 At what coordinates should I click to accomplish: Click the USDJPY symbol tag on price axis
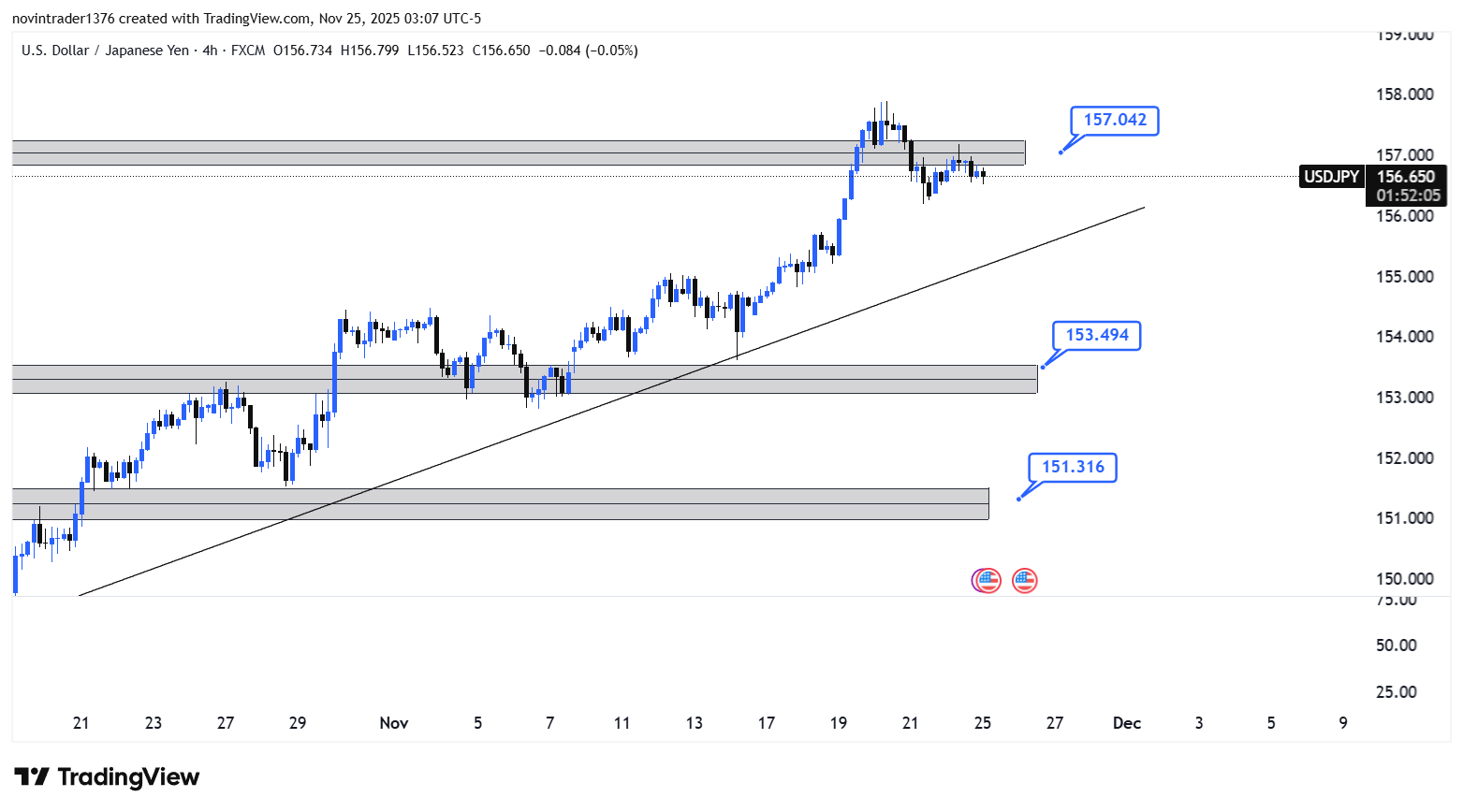(x=1331, y=177)
